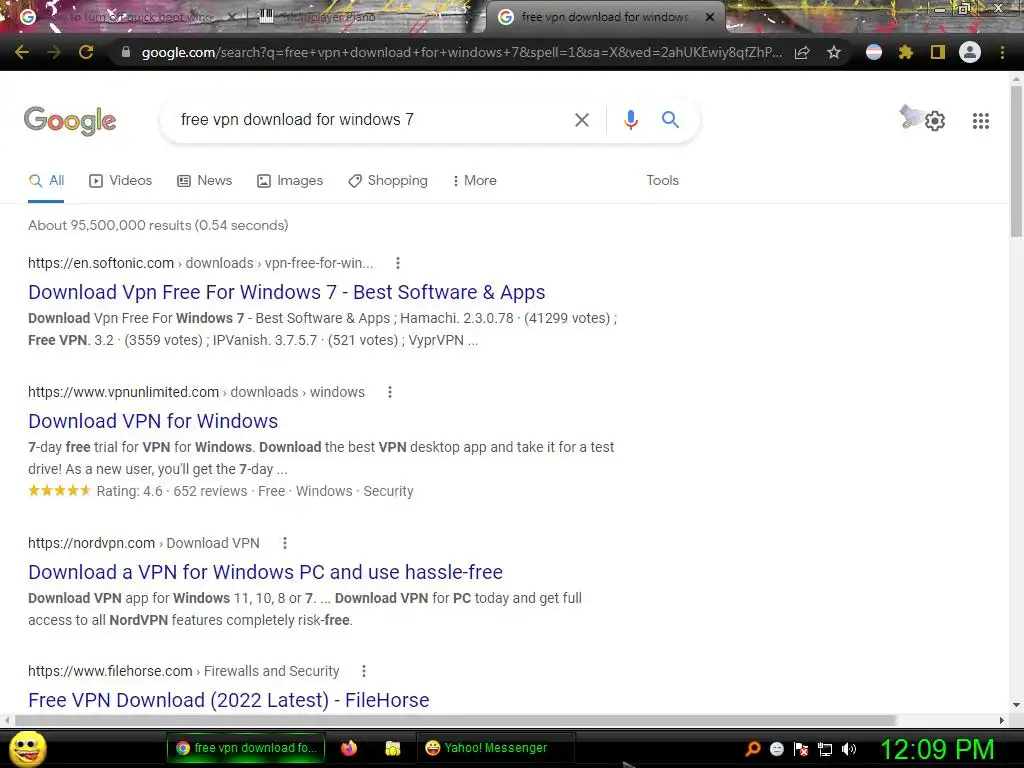Screen dimensions: 1024x768
Task: Open the Extensions puzzle-piece menu
Action: 906,52
